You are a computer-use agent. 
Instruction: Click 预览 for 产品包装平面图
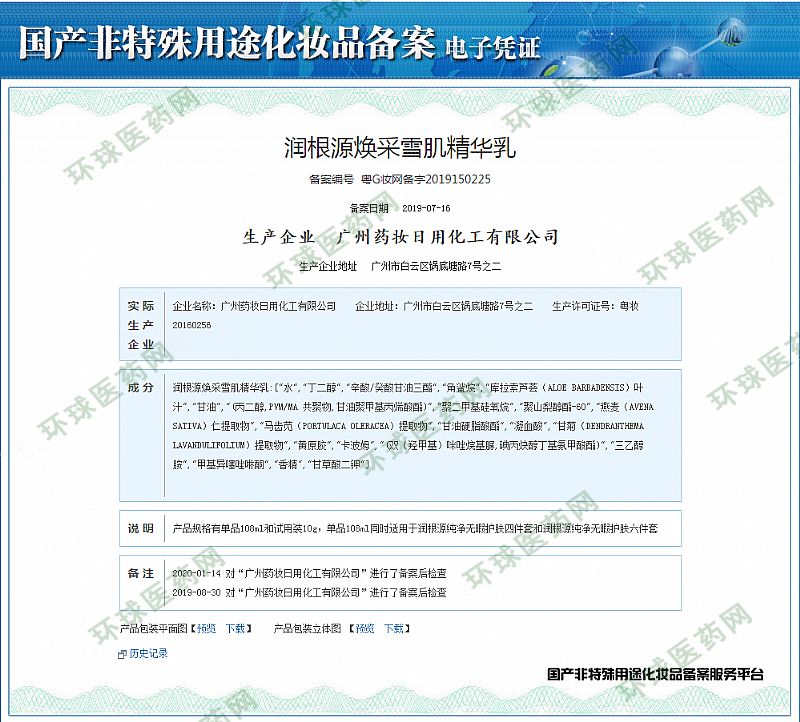click(x=205, y=629)
